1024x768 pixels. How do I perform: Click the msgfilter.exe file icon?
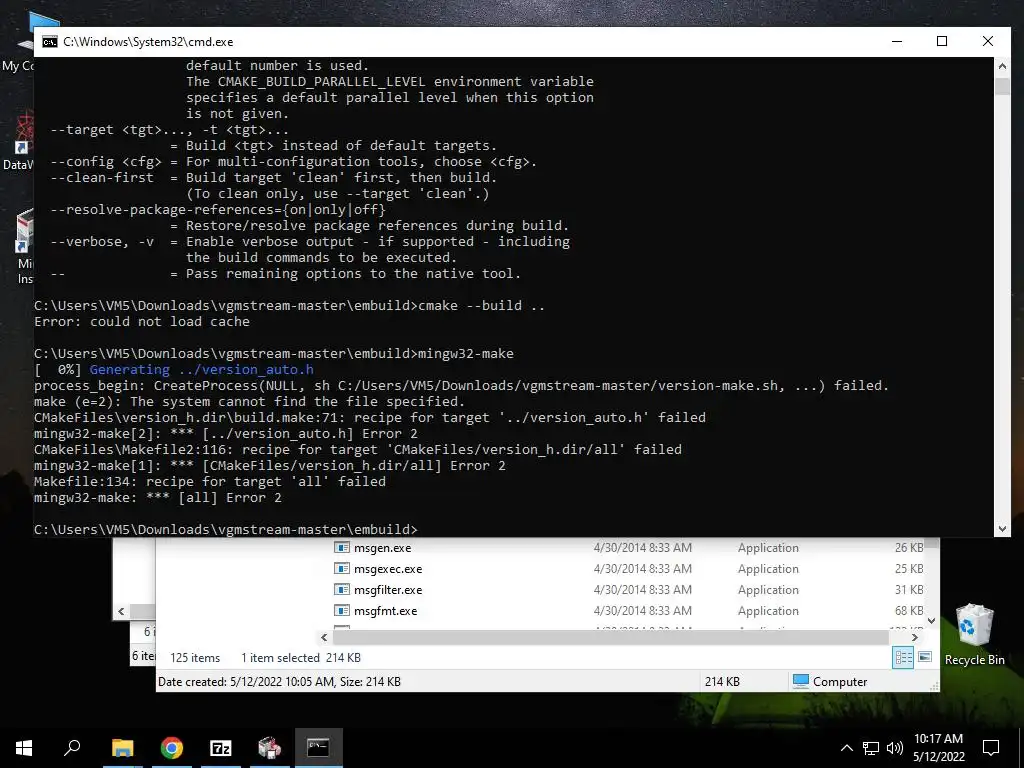[342, 589]
